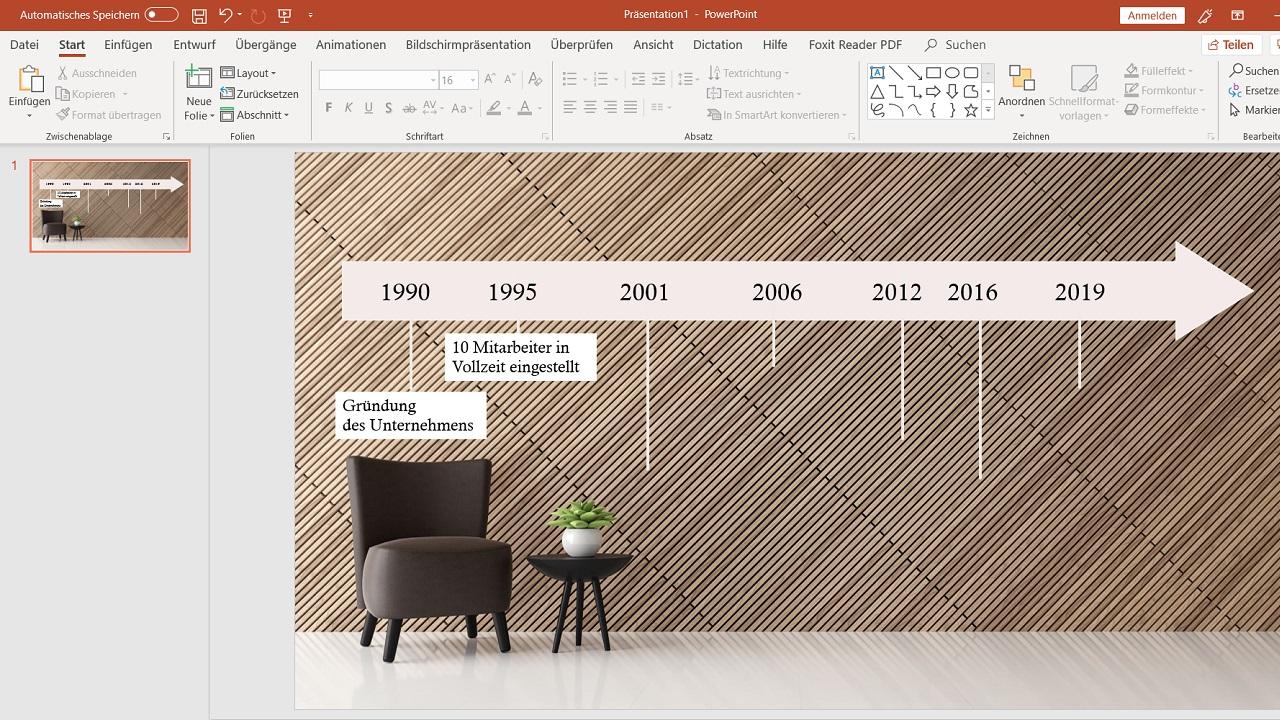Pick the straight line shape
Screen dimensions: 1280x720
pos(896,73)
